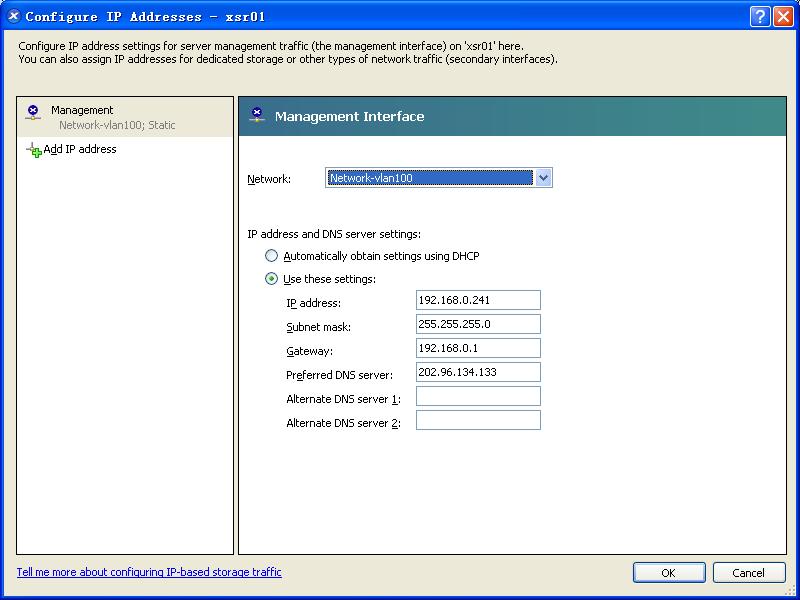Click the 'Alternate DNS server 1:' label
Screen dimensions: 800x600
click(x=343, y=399)
